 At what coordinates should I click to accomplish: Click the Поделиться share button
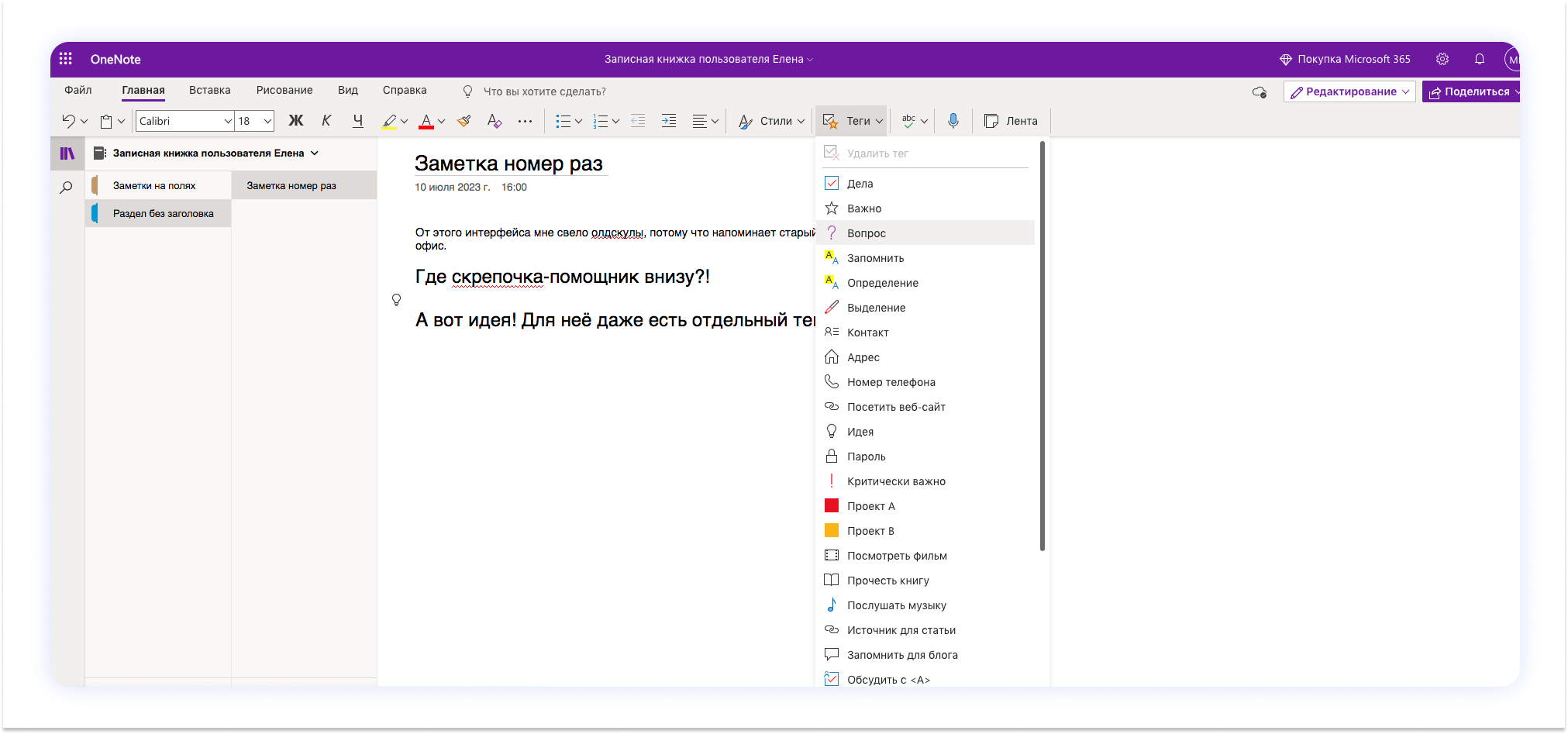tap(1470, 91)
